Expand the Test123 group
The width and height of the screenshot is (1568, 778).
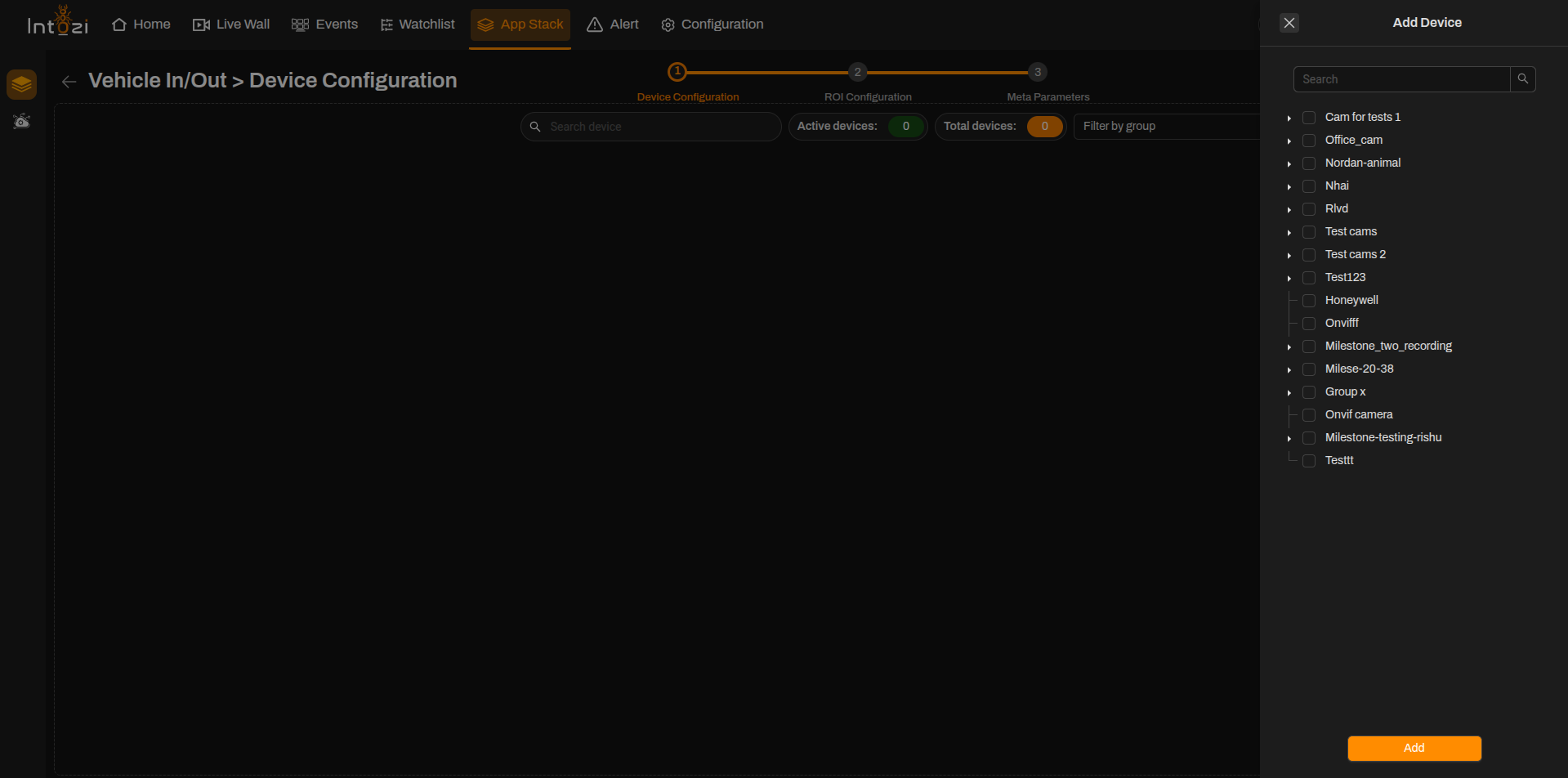click(x=1289, y=279)
